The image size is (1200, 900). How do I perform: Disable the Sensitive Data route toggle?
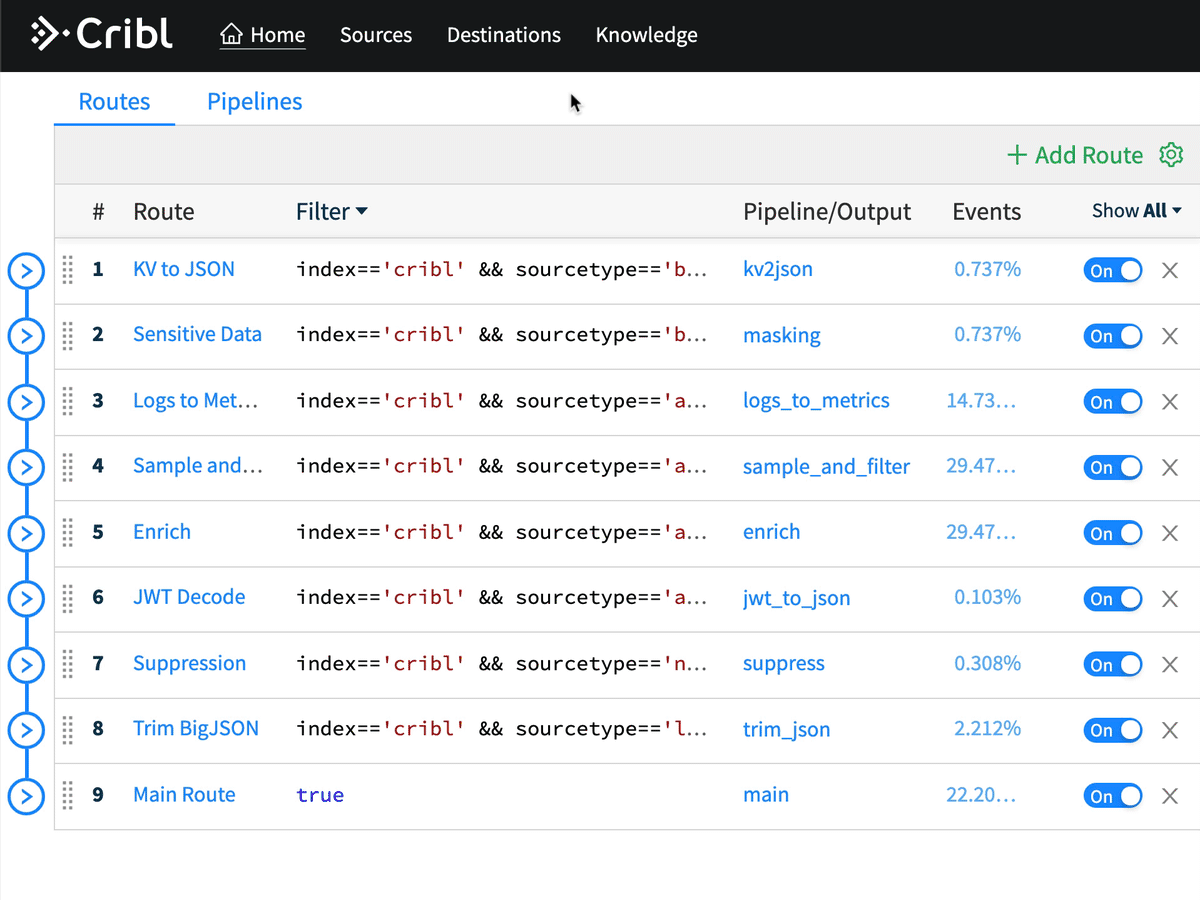(1112, 336)
